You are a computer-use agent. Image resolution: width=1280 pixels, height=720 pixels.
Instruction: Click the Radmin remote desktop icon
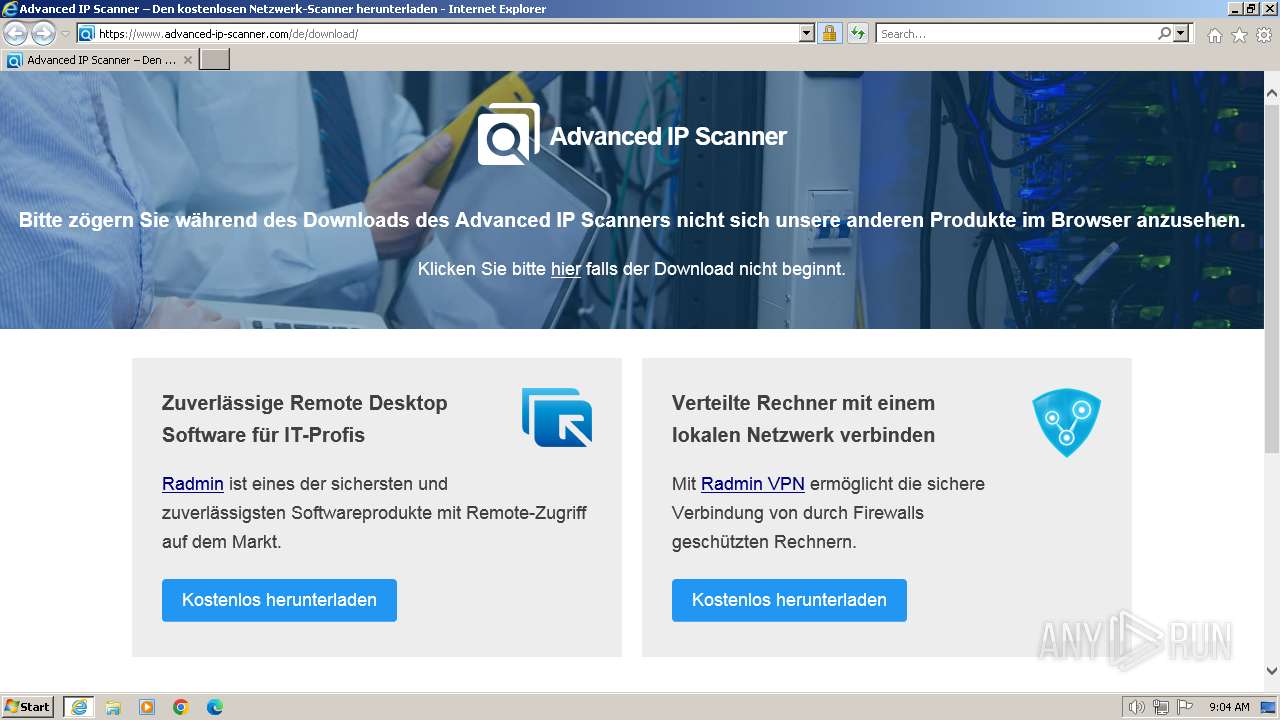(x=557, y=417)
